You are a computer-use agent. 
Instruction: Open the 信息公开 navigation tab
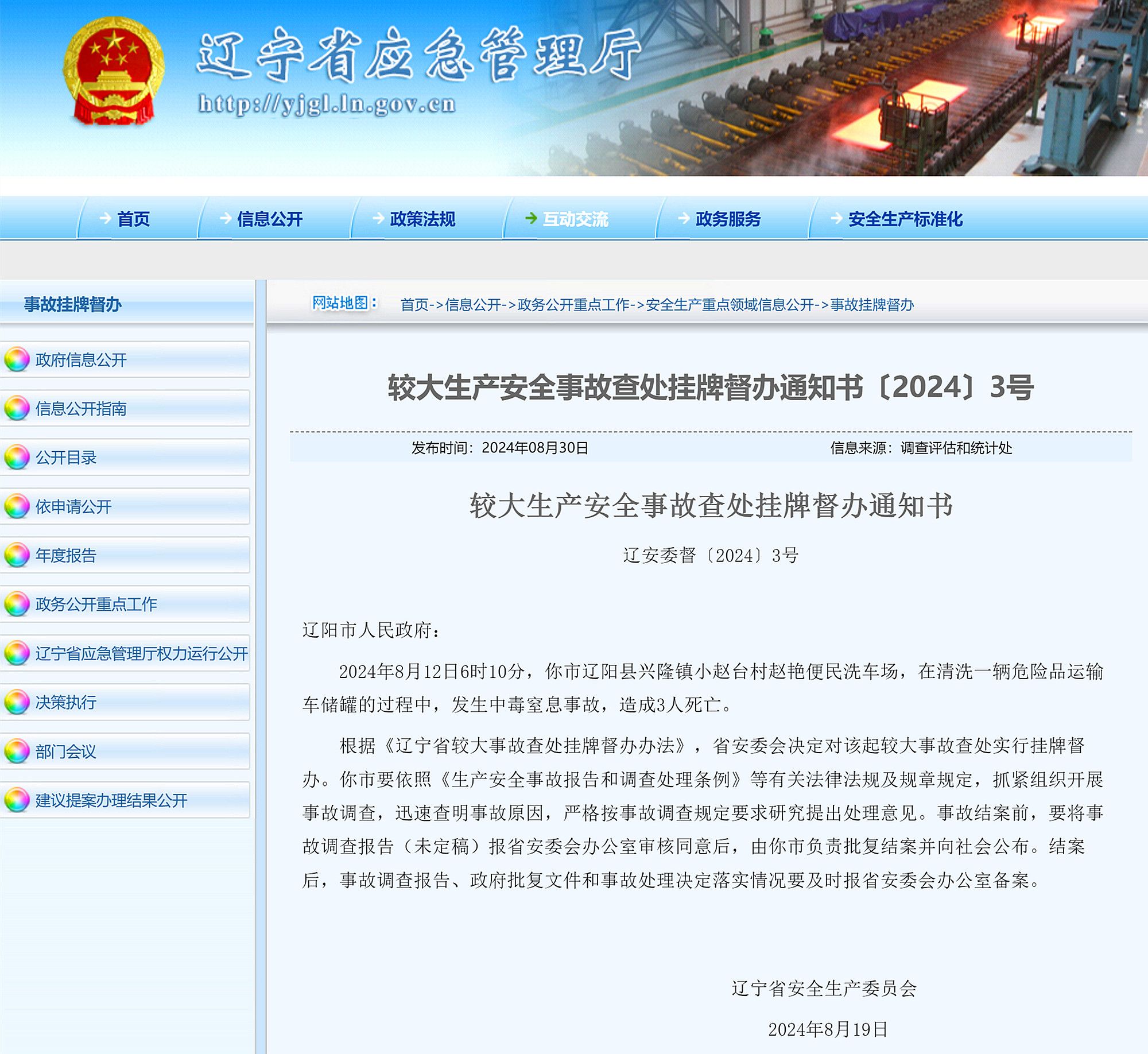[270, 219]
